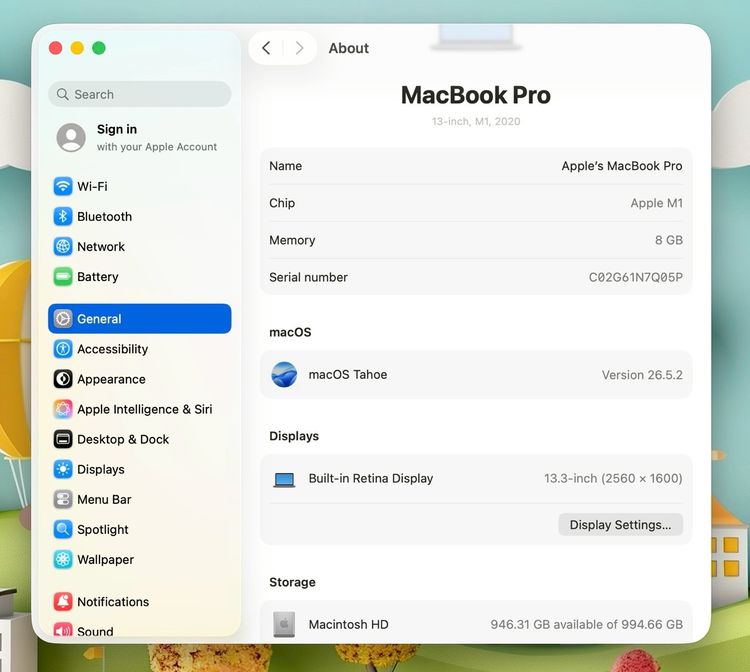Click the Macintosh HD label
The height and width of the screenshot is (672, 750).
(x=348, y=624)
